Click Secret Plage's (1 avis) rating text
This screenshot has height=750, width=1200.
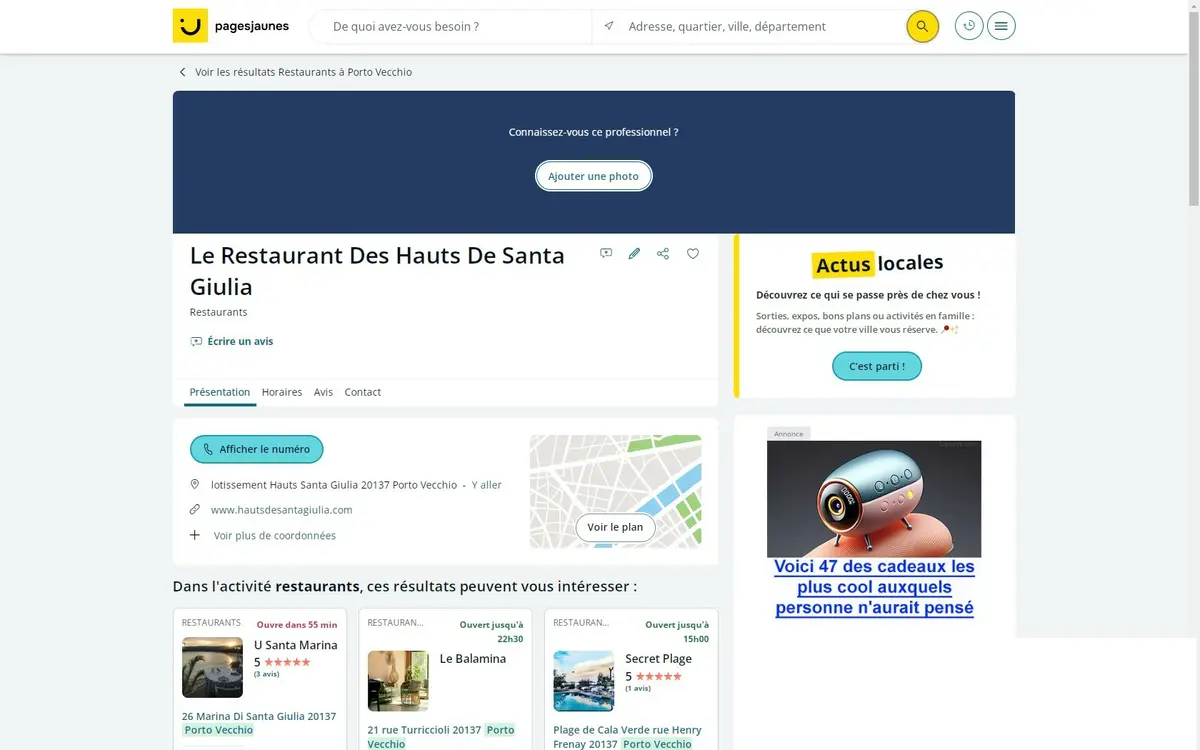coord(638,688)
